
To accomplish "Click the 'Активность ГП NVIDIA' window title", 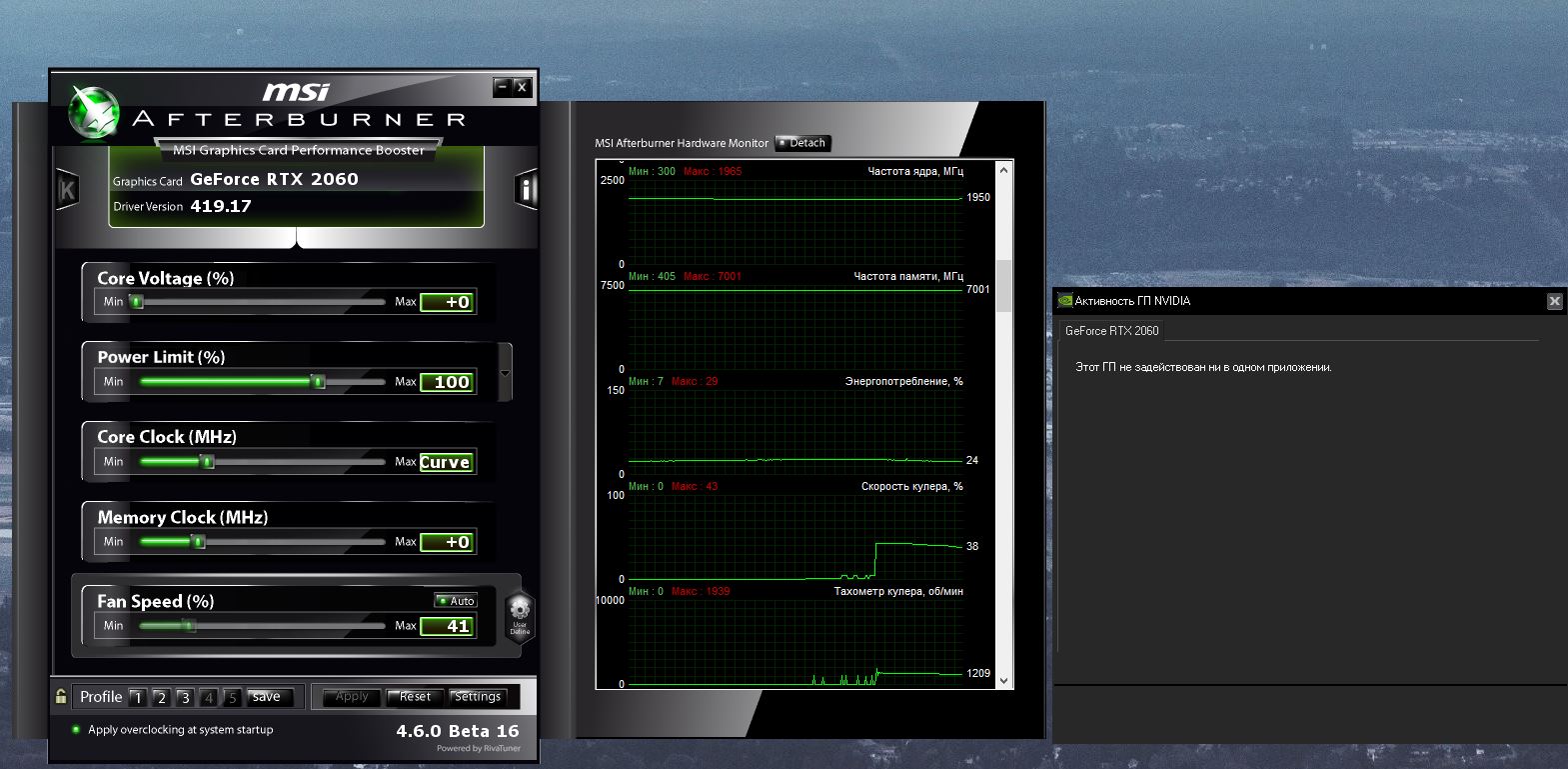I will pyautogui.click(x=1132, y=301).
